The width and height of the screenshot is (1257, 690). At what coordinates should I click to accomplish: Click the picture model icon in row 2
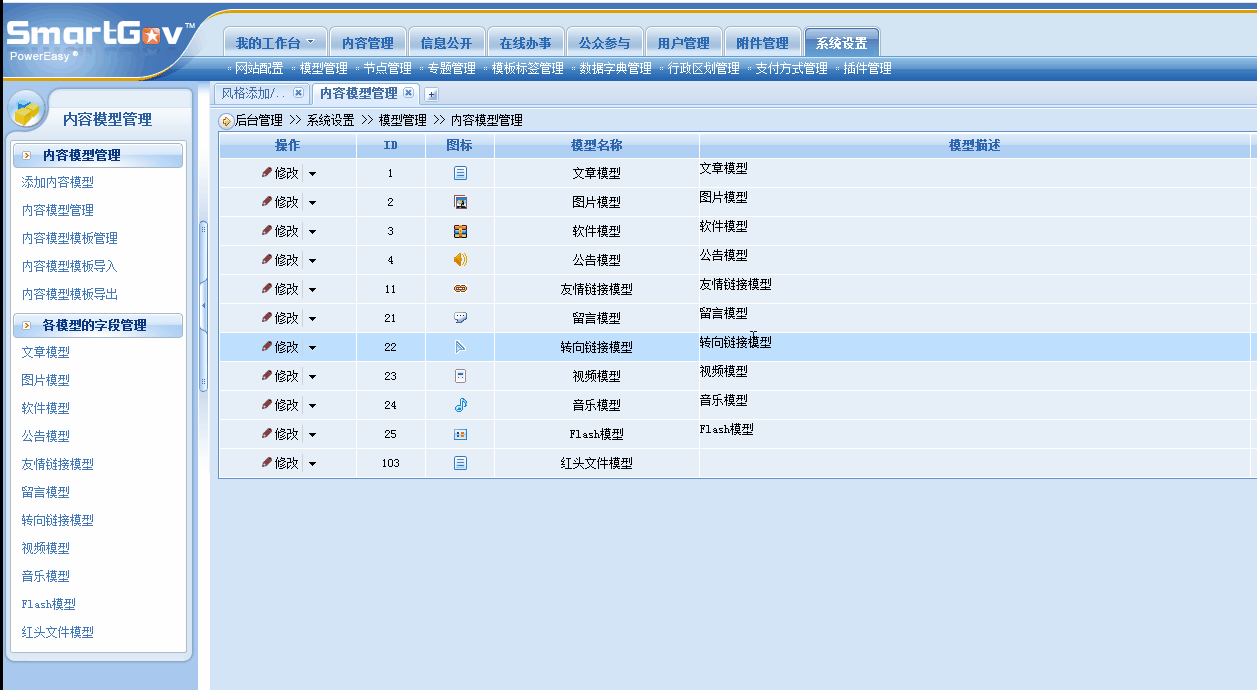pyautogui.click(x=460, y=202)
